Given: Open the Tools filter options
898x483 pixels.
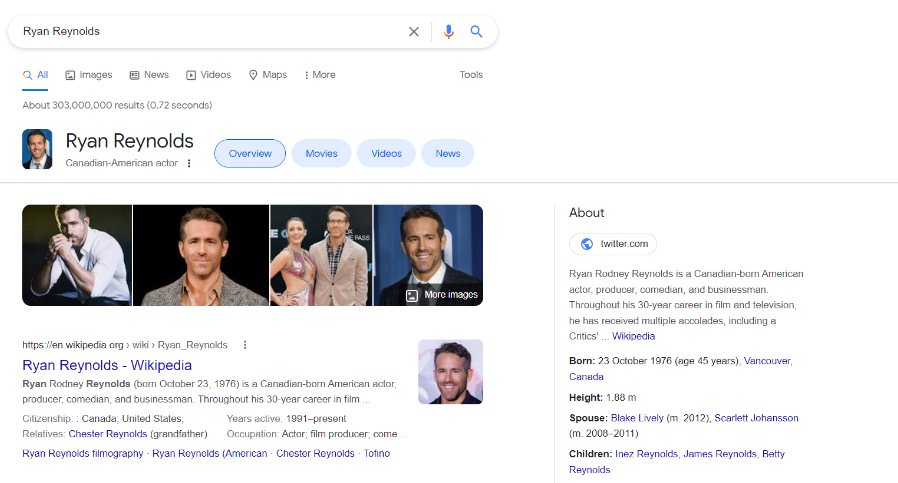Looking at the screenshot, I should pos(471,75).
